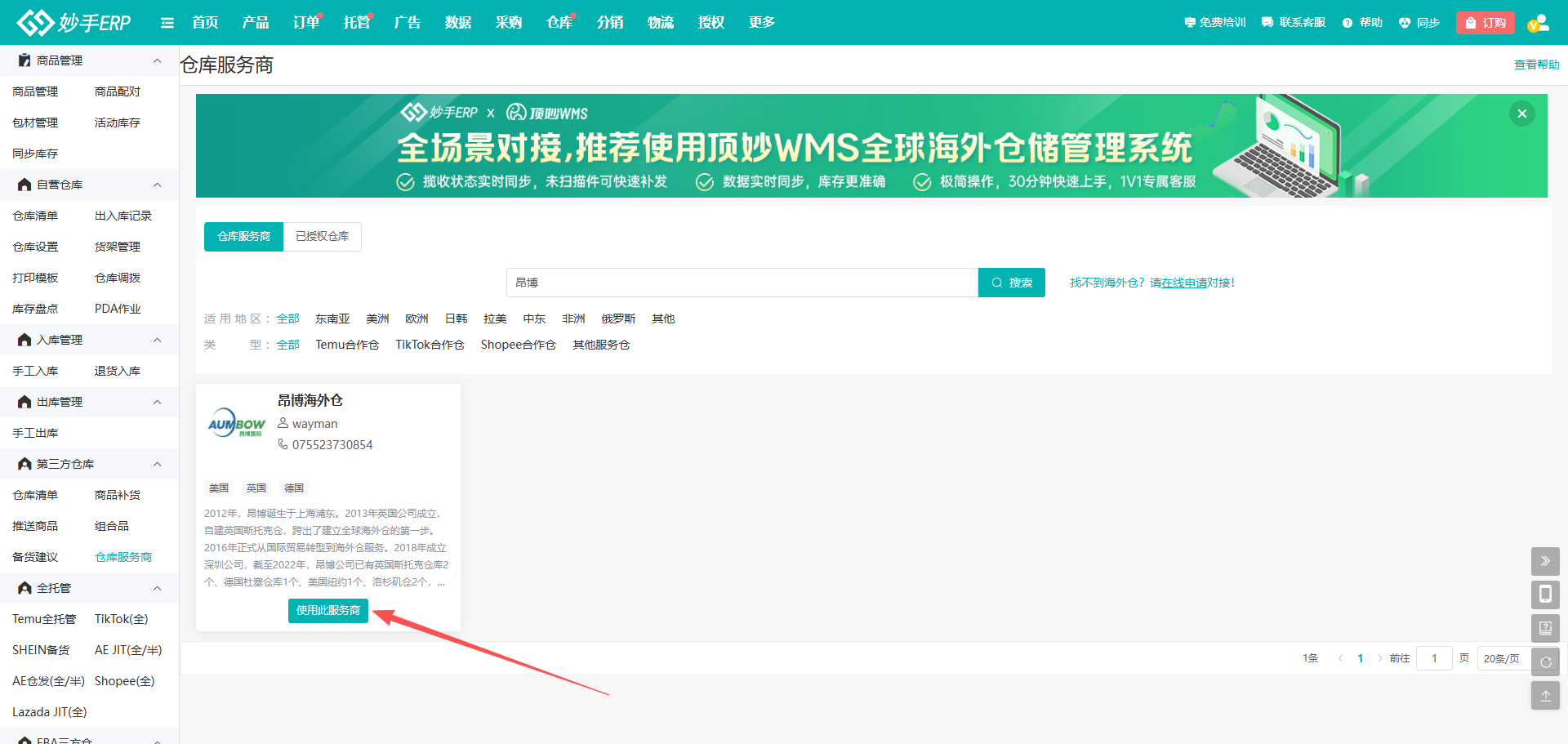Screen dimensions: 1568x744
Task: Filter region by 东南亚
Action: [332, 319]
